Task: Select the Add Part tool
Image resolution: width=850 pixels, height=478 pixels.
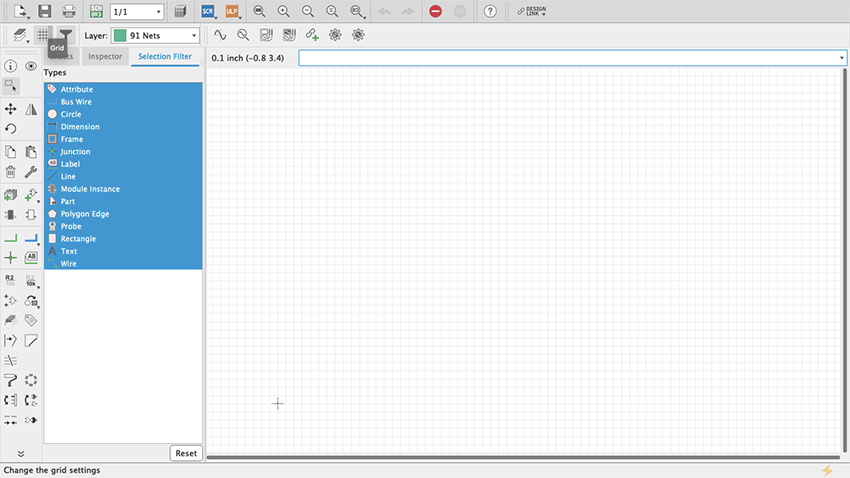Action: (x=10, y=195)
